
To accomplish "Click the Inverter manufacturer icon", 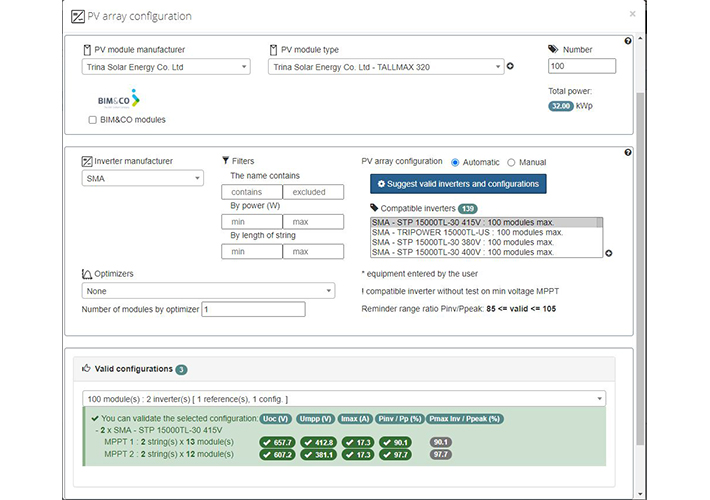I will [86, 161].
